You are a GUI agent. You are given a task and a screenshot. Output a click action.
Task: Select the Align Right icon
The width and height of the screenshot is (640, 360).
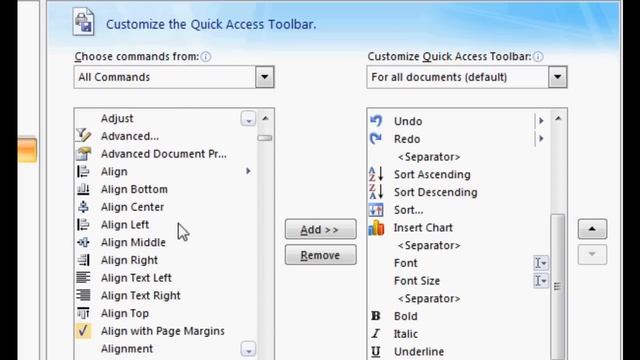click(83, 260)
